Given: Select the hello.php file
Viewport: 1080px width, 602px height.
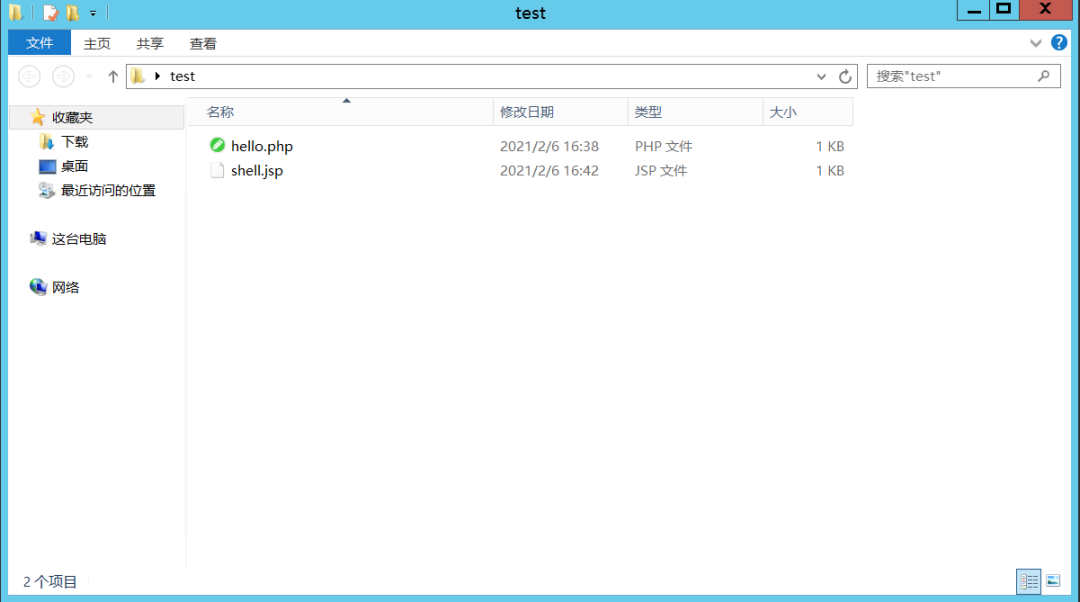Looking at the screenshot, I should click(x=262, y=146).
